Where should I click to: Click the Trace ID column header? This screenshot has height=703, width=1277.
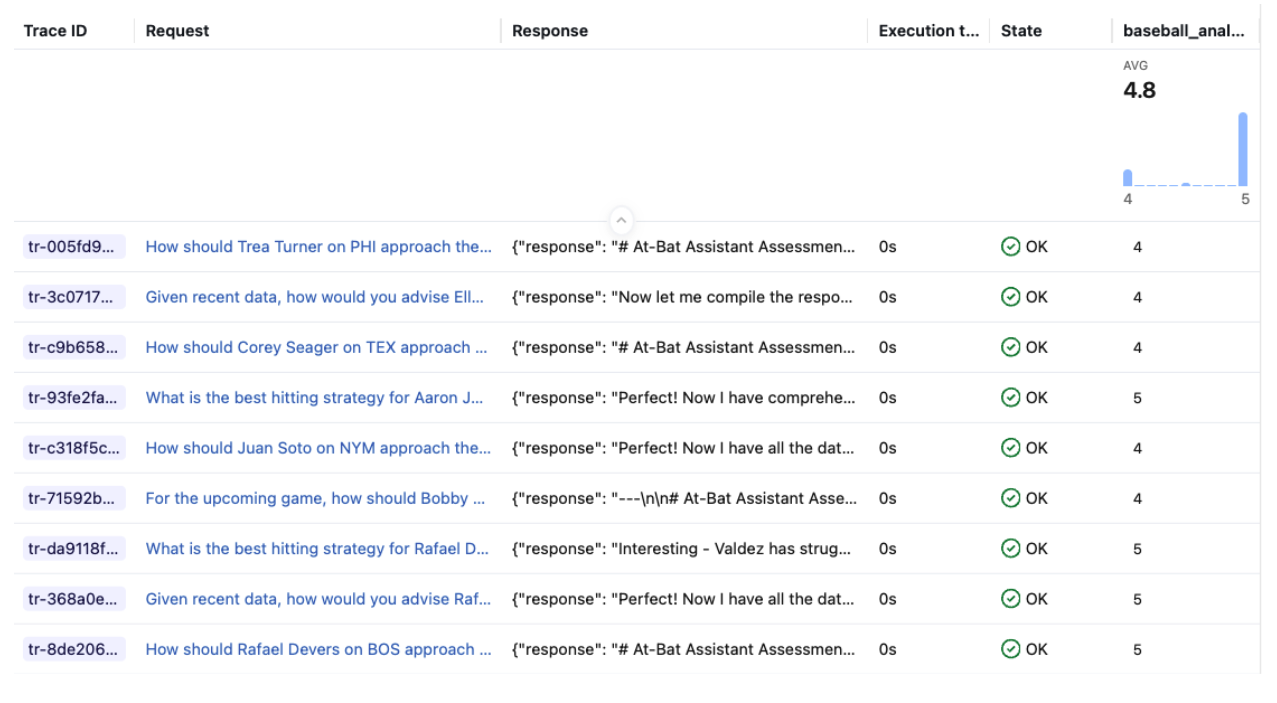point(55,31)
